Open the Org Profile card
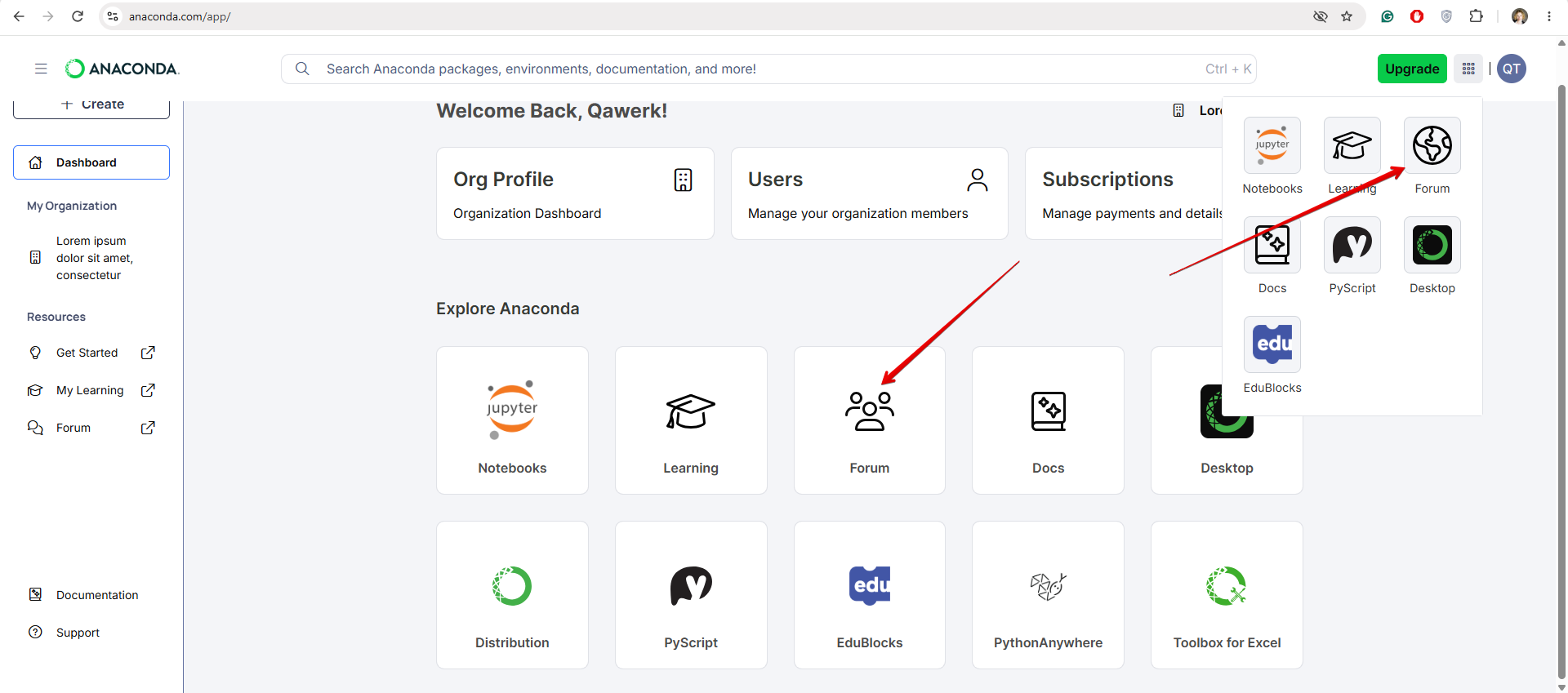The height and width of the screenshot is (693, 1568). [575, 193]
